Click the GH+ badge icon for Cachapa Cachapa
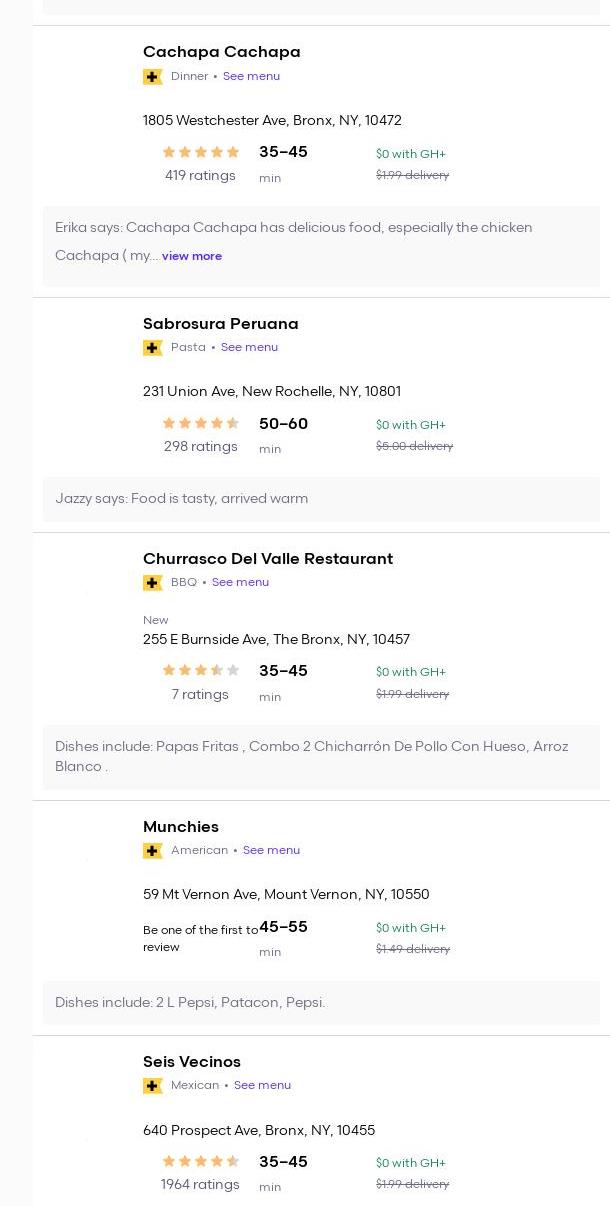Viewport: 610px width, 1206px height. tap(152, 77)
